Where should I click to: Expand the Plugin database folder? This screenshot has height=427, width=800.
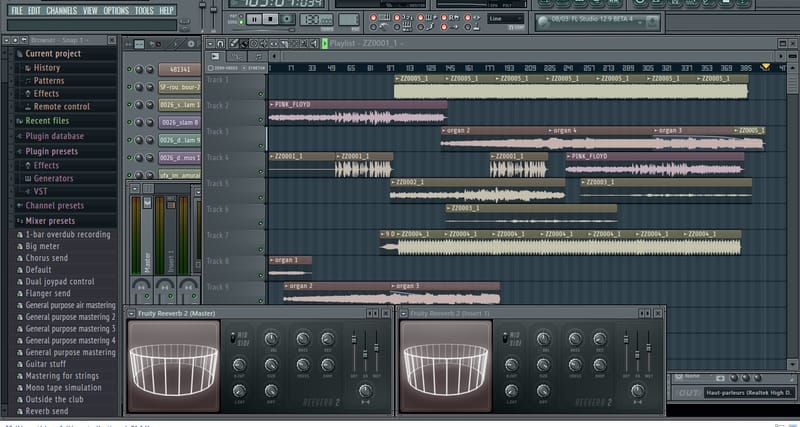[x=55, y=136]
